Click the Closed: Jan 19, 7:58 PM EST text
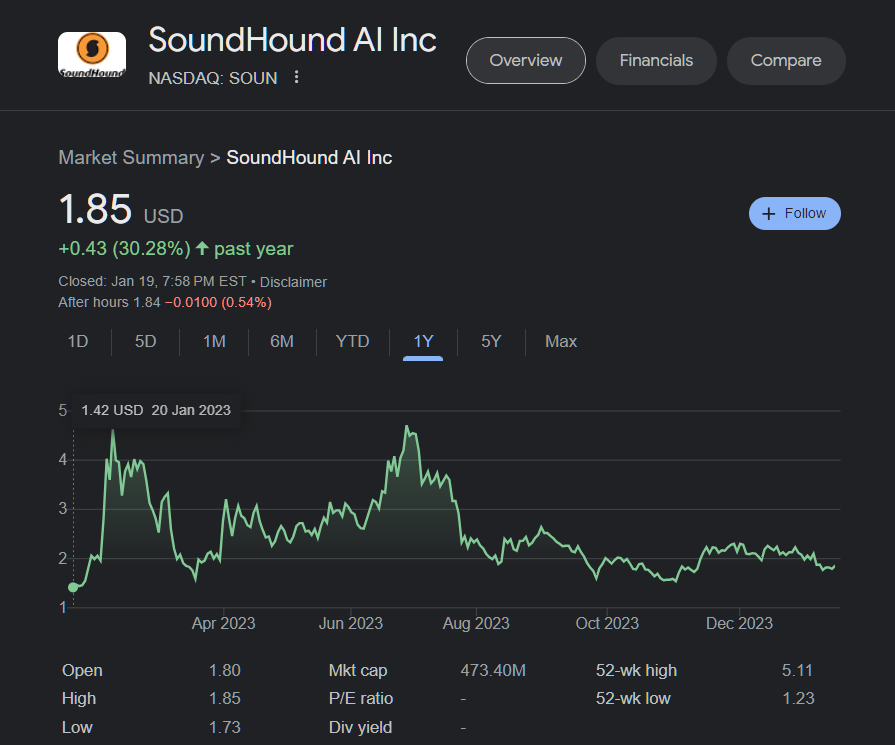 (152, 281)
